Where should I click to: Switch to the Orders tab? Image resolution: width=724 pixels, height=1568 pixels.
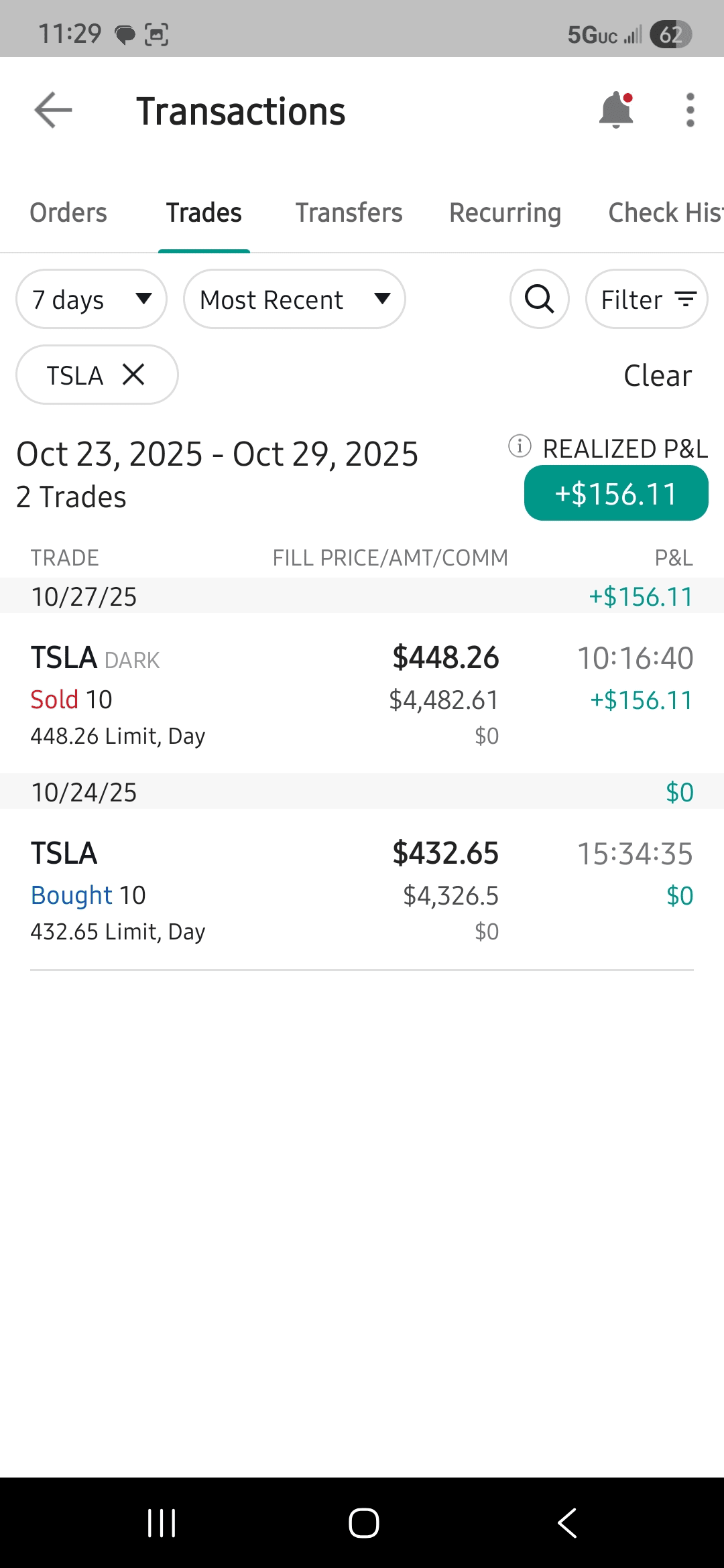coord(68,213)
